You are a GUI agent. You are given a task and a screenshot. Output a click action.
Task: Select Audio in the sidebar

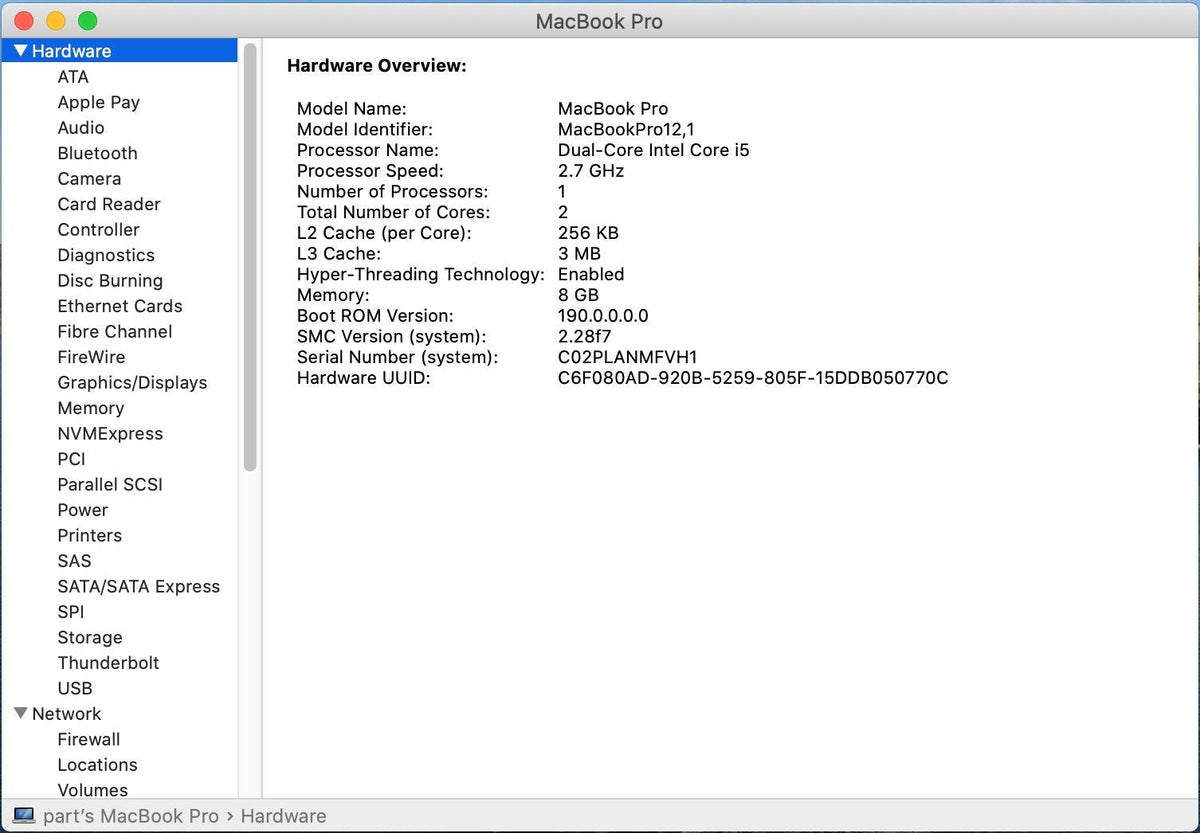tap(80, 128)
